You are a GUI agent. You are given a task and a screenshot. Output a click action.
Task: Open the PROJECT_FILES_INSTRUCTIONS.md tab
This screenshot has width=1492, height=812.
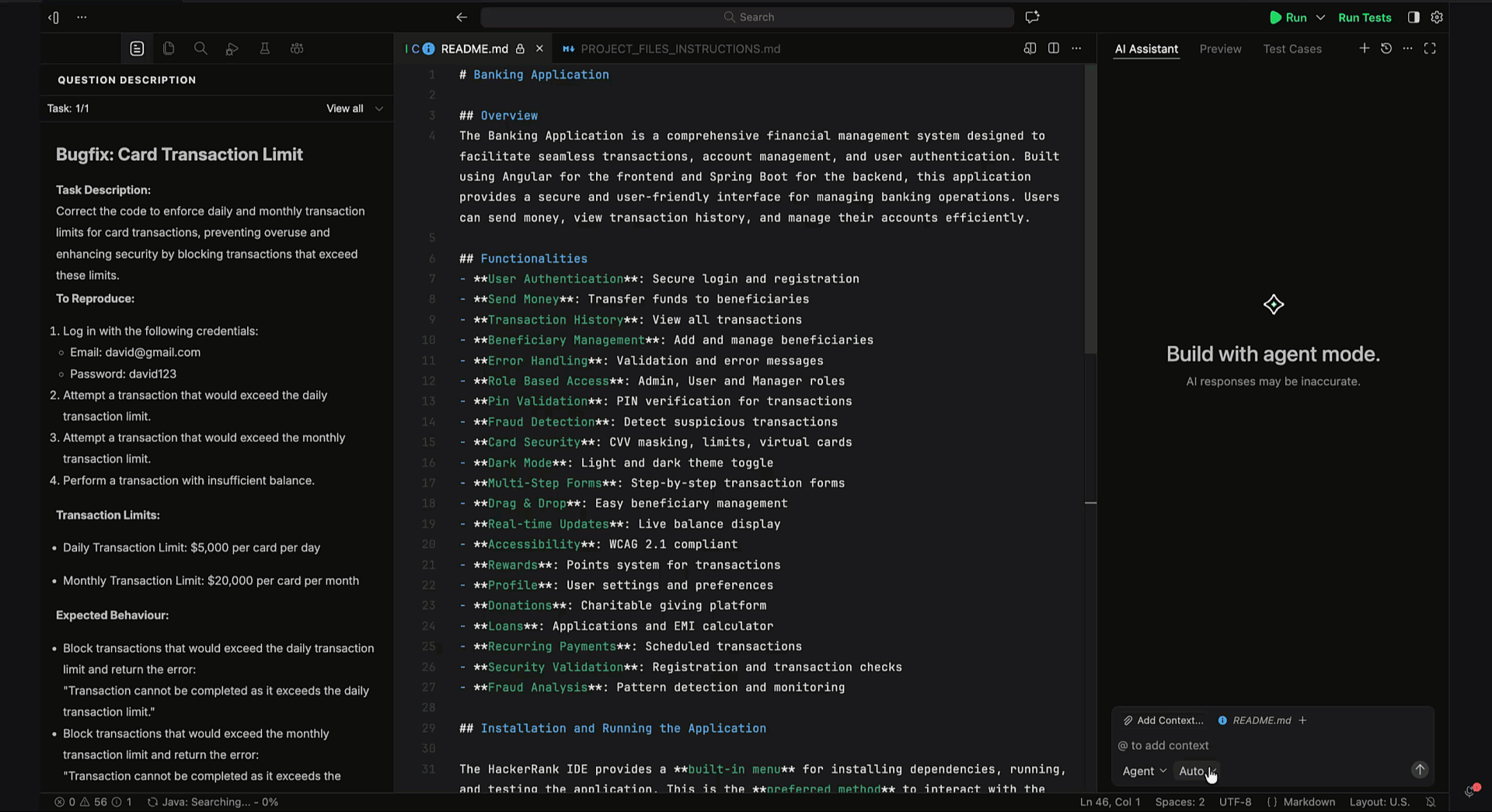click(680, 48)
